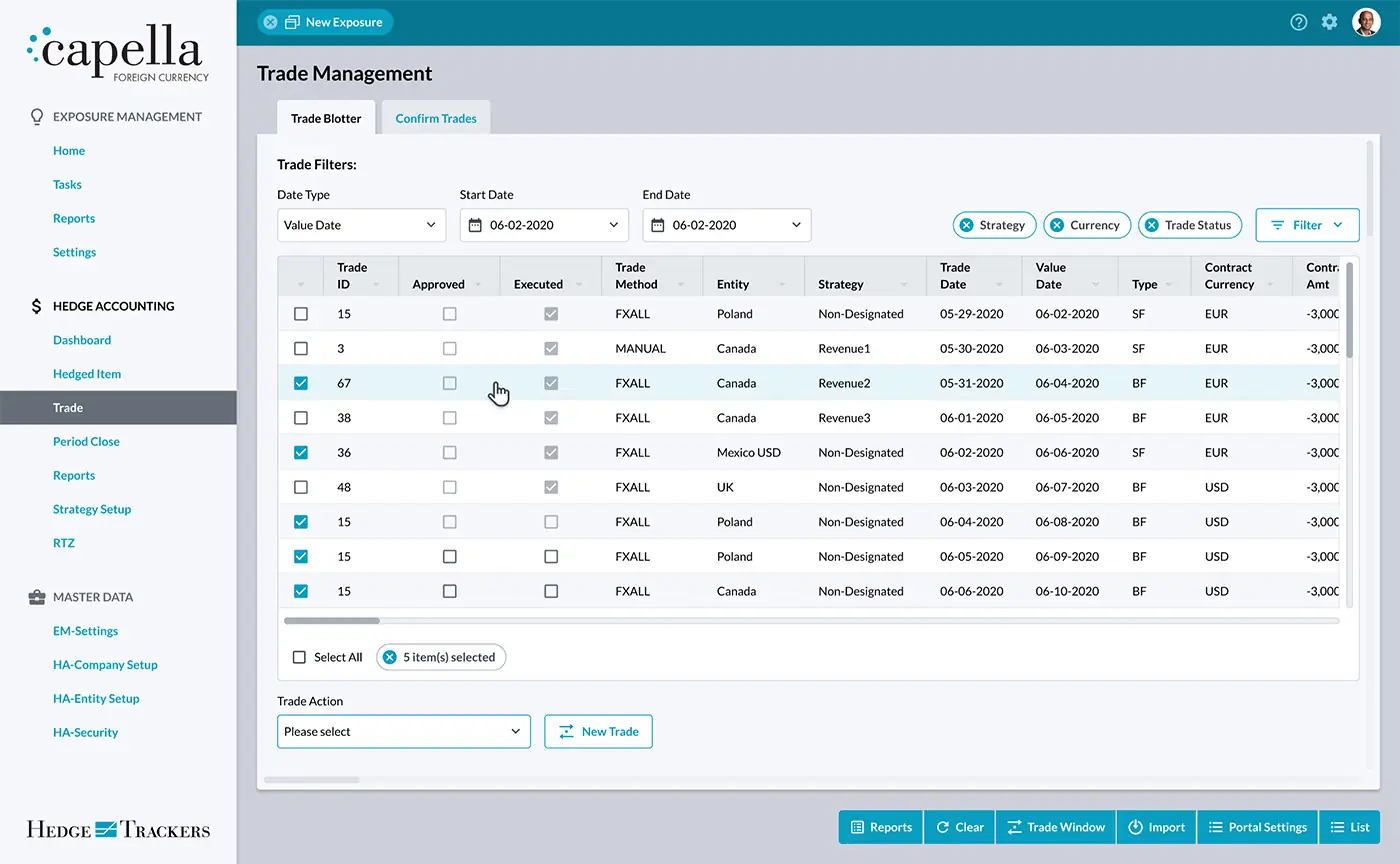Remove the Currency filter chip
This screenshot has width=1400, height=864.
pos(1056,225)
